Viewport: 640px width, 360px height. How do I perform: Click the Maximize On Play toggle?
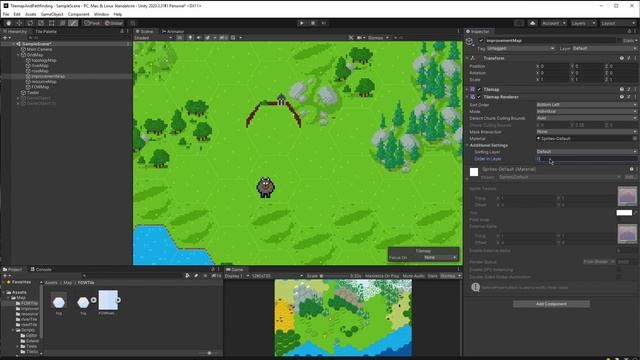pos(382,276)
